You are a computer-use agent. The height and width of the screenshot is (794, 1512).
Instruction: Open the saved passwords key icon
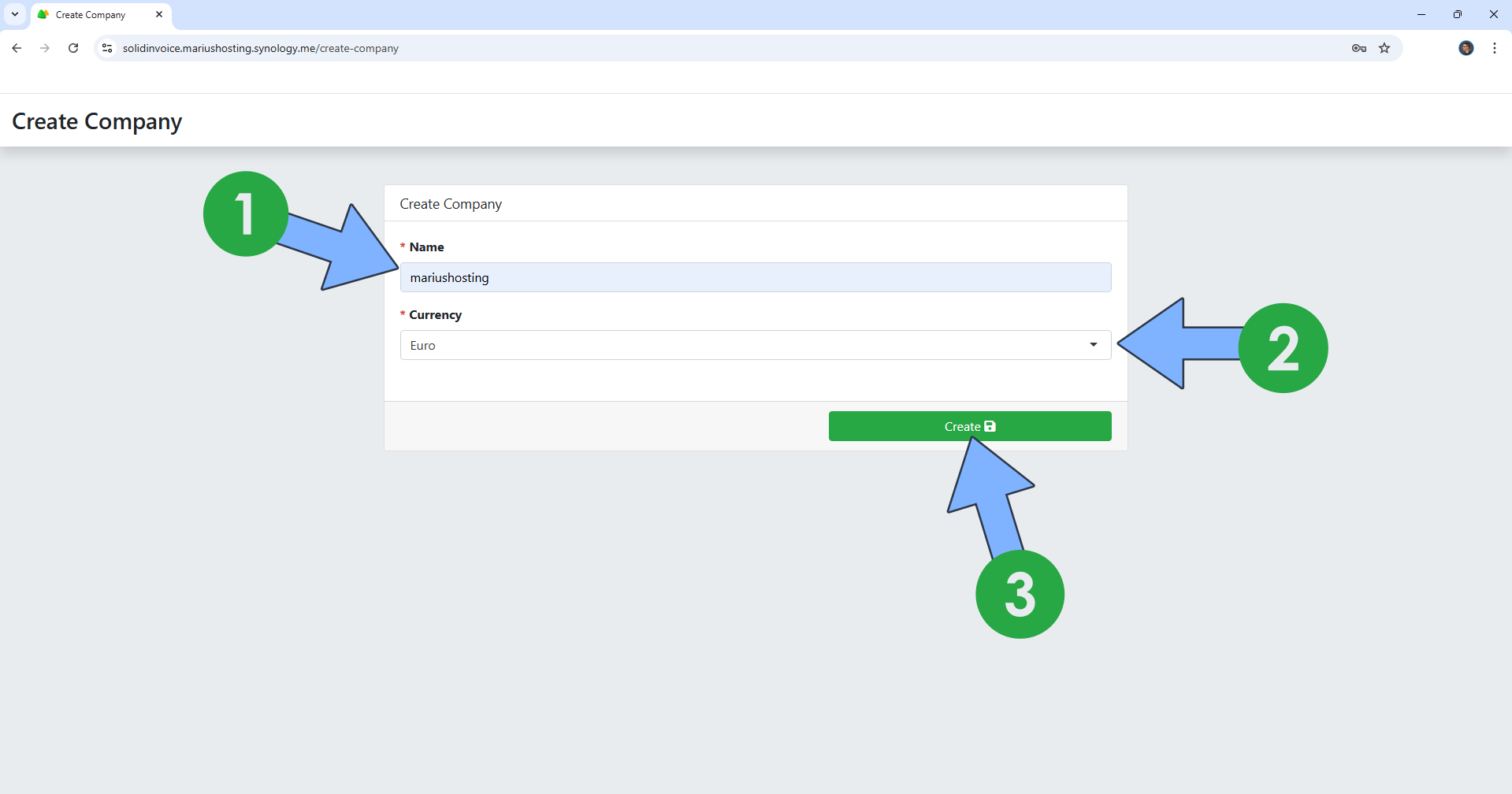click(x=1358, y=48)
